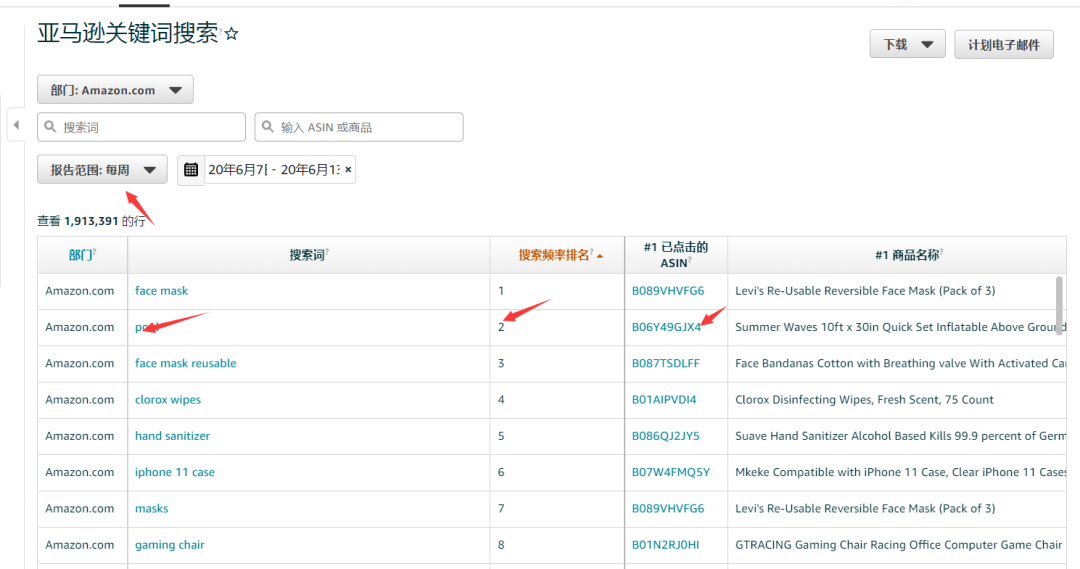Viewport: 1080px width, 569px height.
Task: Clear the selected date range with the x
Action: coord(348,170)
